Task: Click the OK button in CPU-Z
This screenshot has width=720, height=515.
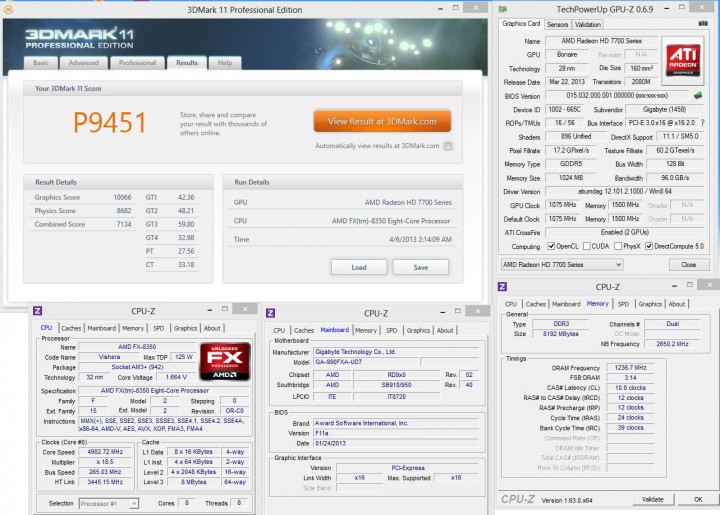Action: click(x=698, y=499)
